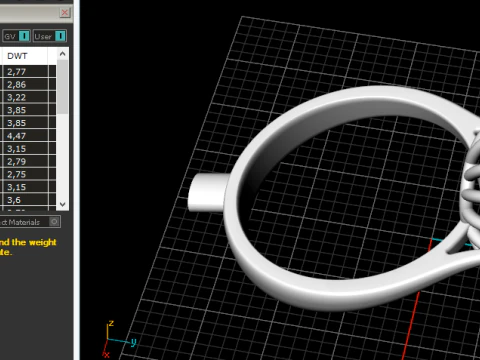Click the materials list scrollbar thumb

pos(62,87)
